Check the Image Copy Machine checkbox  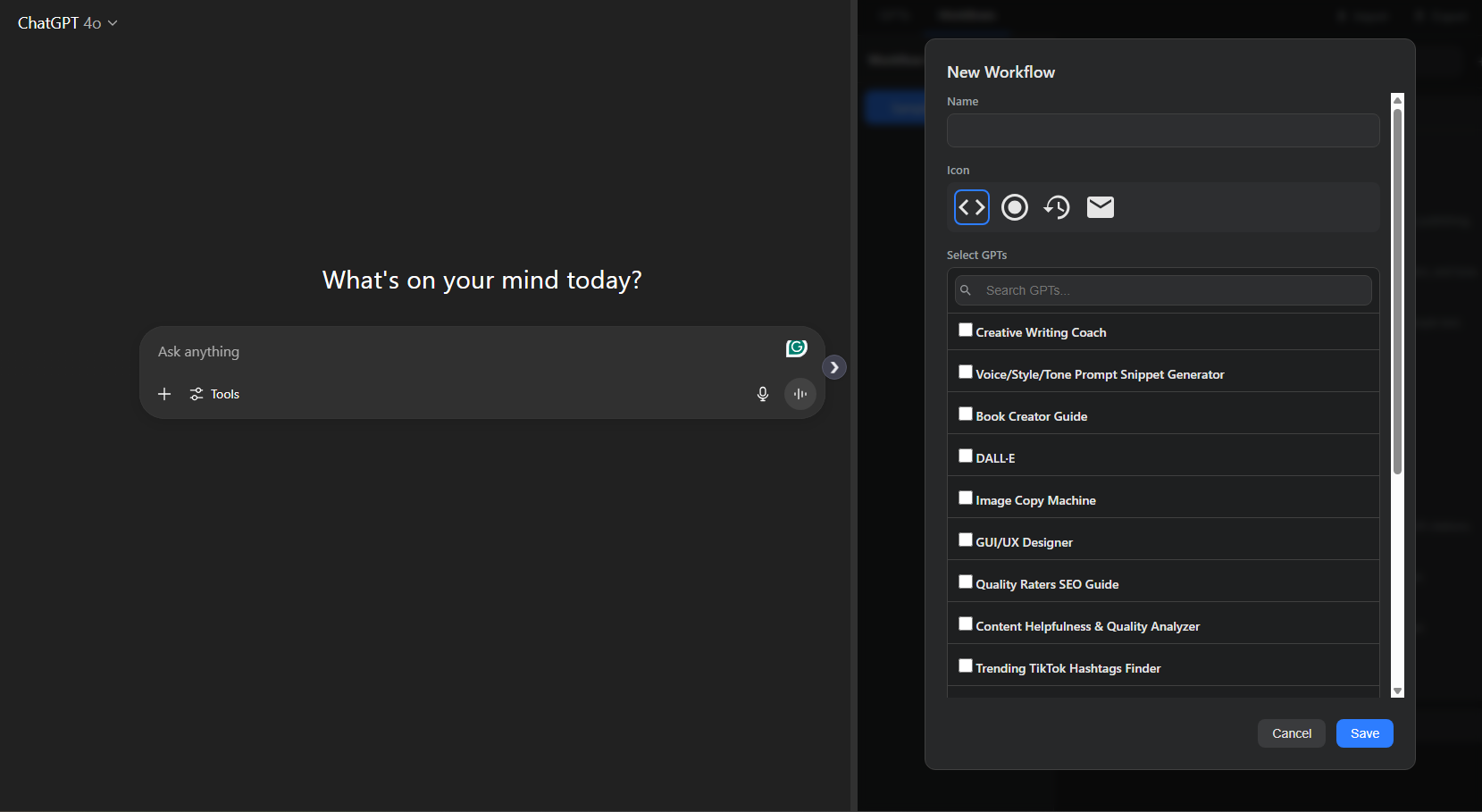[x=966, y=498]
